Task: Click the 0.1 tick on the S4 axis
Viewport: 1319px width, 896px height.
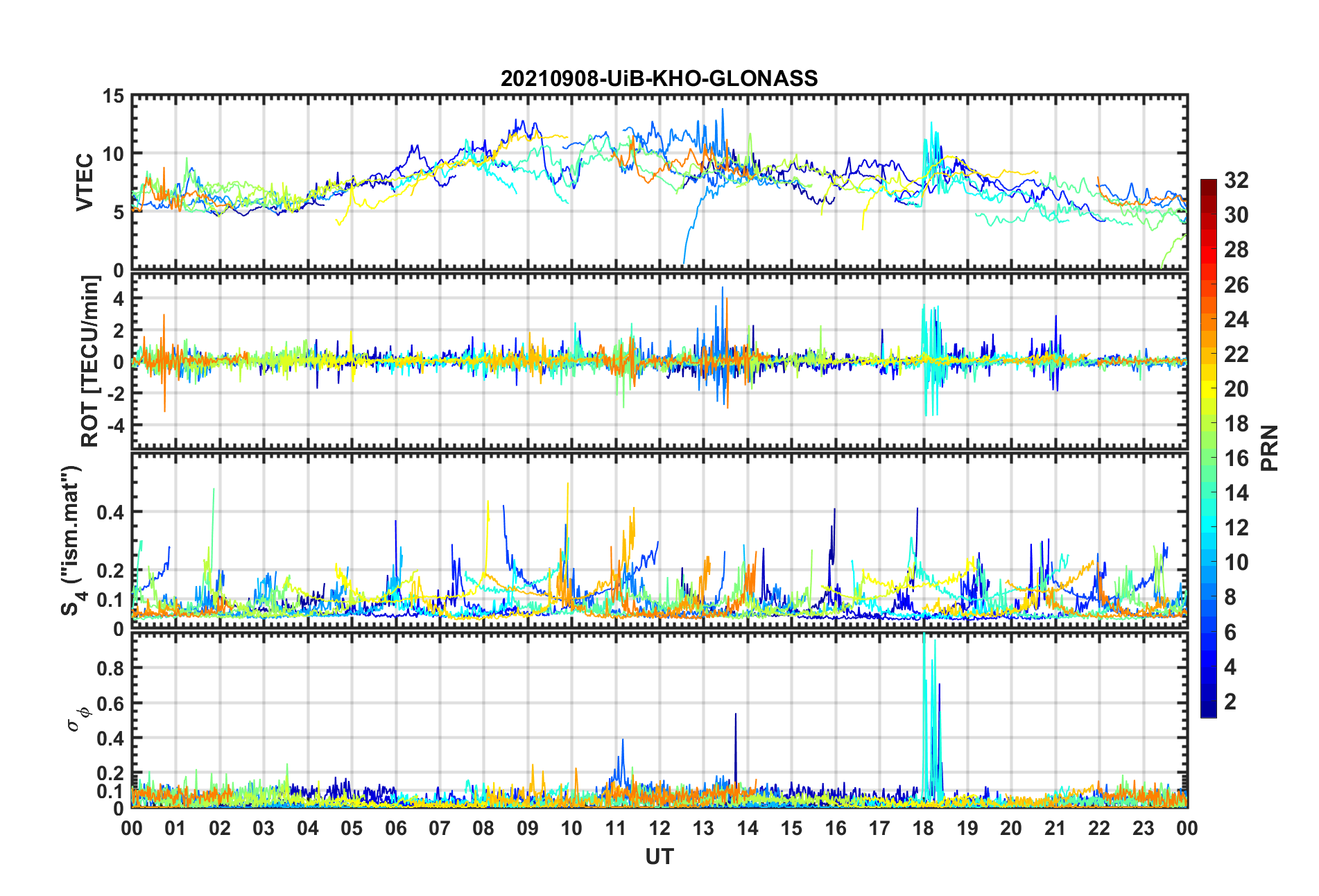Action: click(110, 600)
